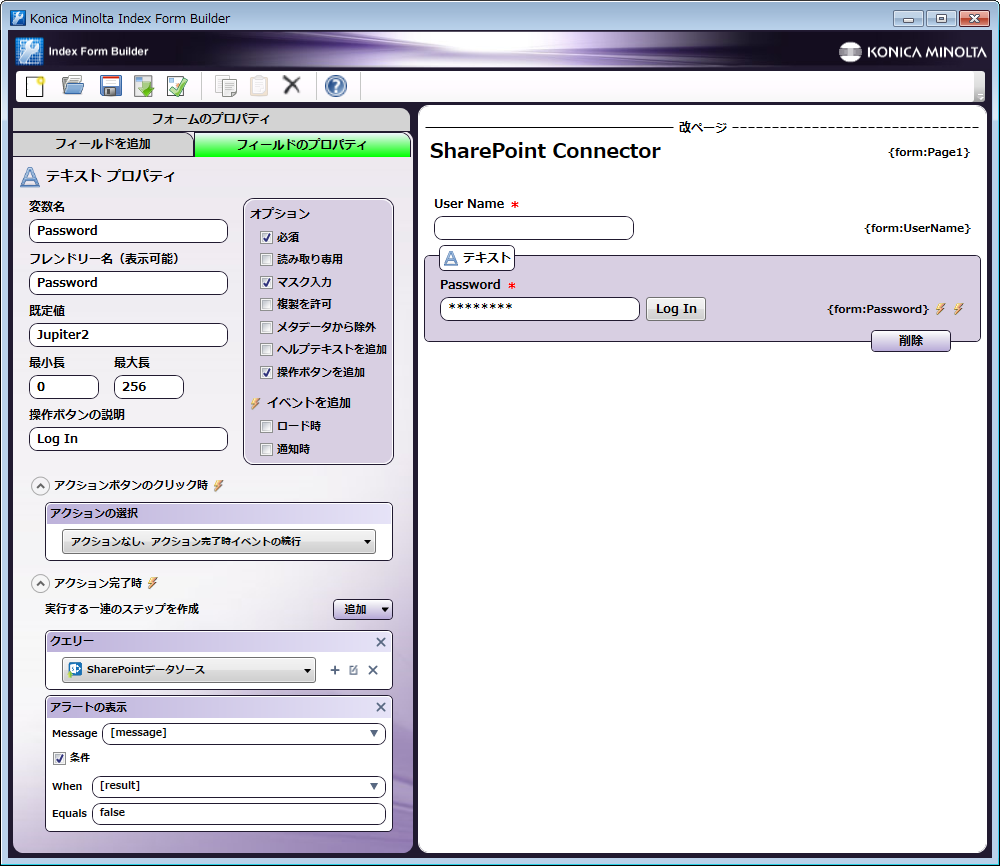
Task: Click lightning icon beside アクションボタンのクリック時
Action: 219,485
